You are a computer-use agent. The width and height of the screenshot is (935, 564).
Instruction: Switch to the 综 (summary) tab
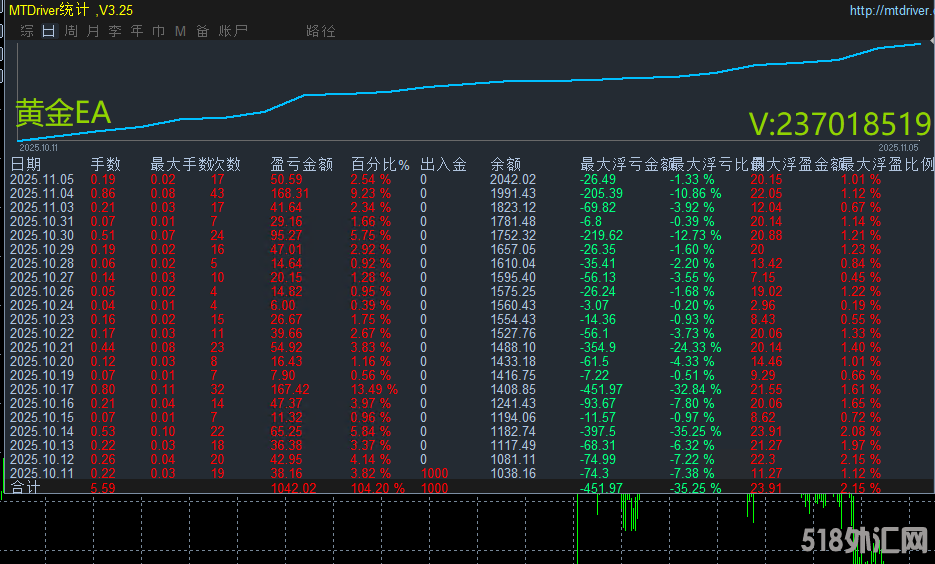[x=27, y=31]
